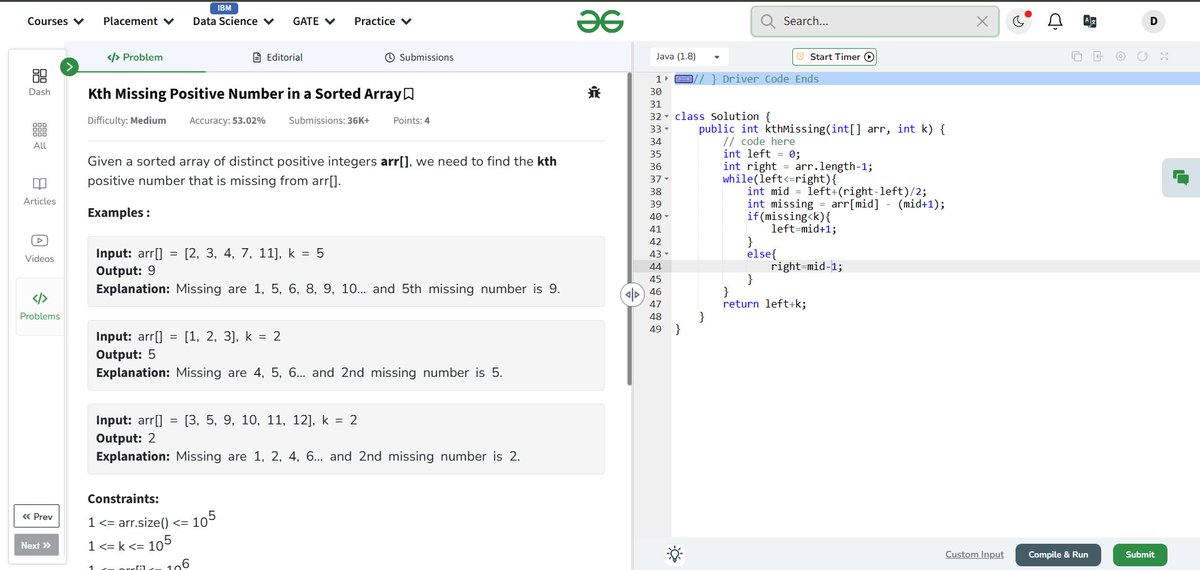The width and height of the screenshot is (1200, 570).
Task: Collapse sidebar with green arrow button
Action: (x=69, y=67)
